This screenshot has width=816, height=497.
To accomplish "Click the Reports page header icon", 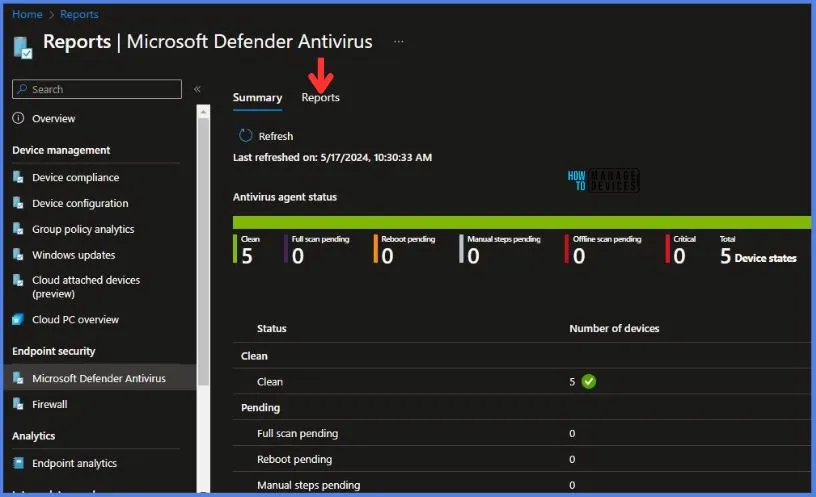I will pos(23,47).
